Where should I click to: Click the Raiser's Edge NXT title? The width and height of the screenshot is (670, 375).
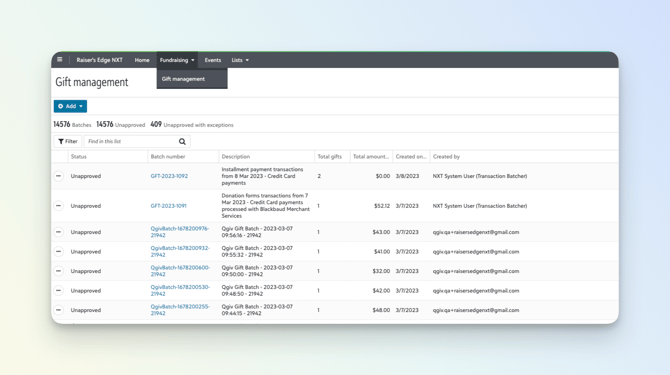pos(100,60)
